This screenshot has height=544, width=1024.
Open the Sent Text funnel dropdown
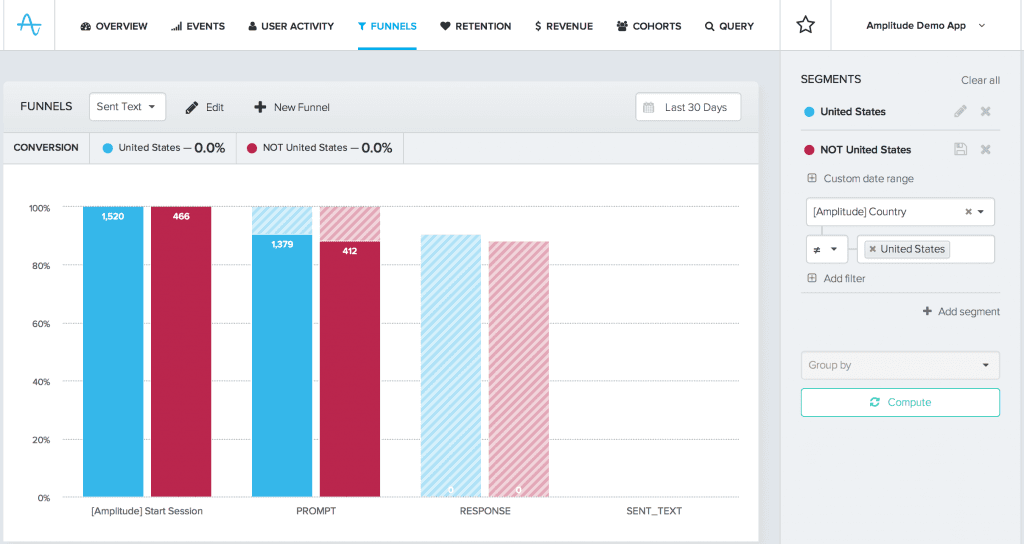coord(127,107)
